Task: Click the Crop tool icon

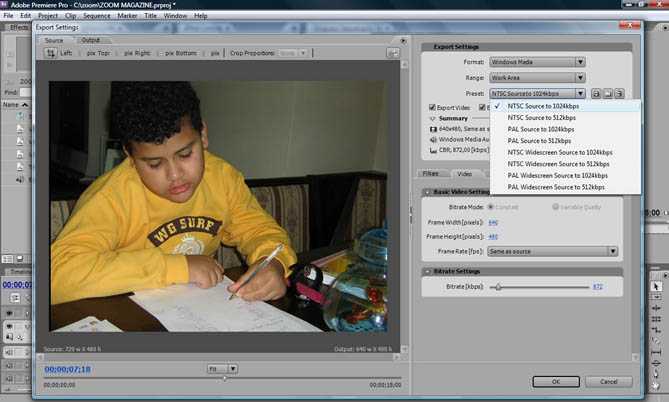Action: pos(50,53)
